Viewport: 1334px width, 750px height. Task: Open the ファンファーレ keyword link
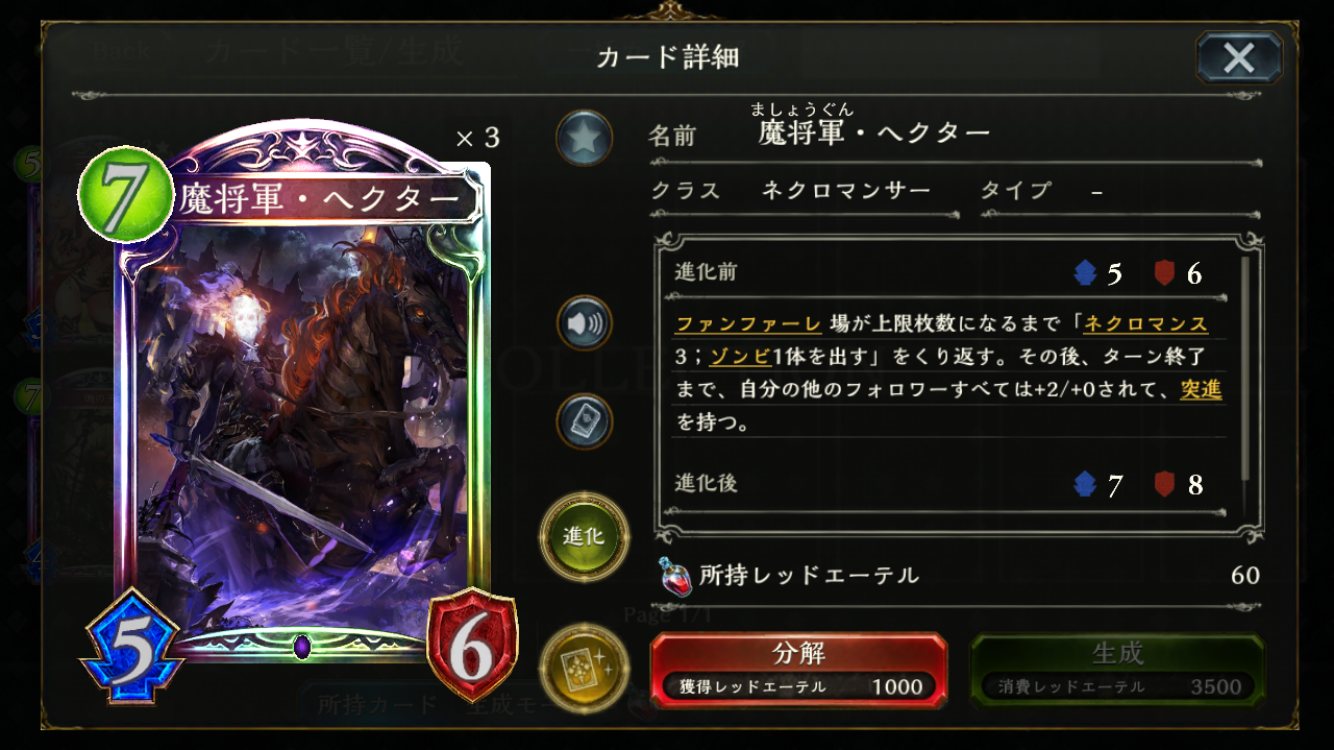click(748, 324)
